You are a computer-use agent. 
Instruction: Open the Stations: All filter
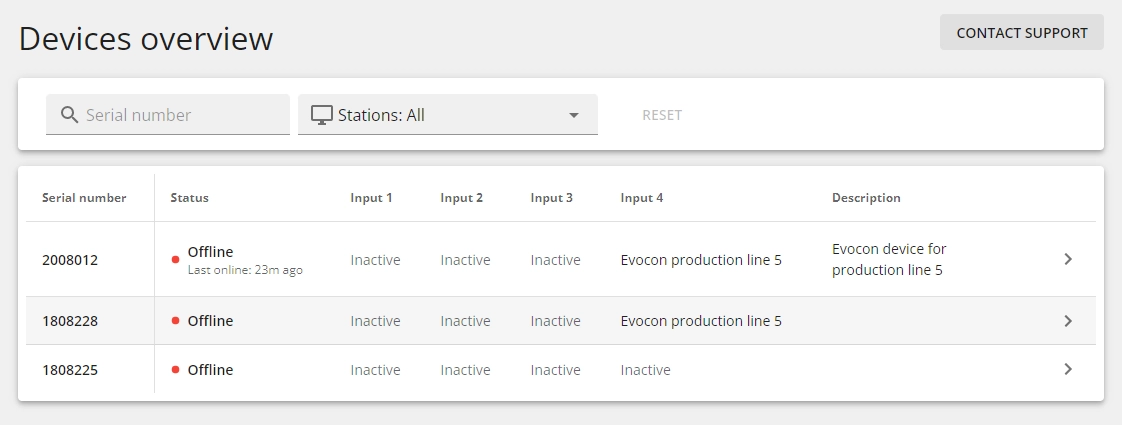click(447, 114)
